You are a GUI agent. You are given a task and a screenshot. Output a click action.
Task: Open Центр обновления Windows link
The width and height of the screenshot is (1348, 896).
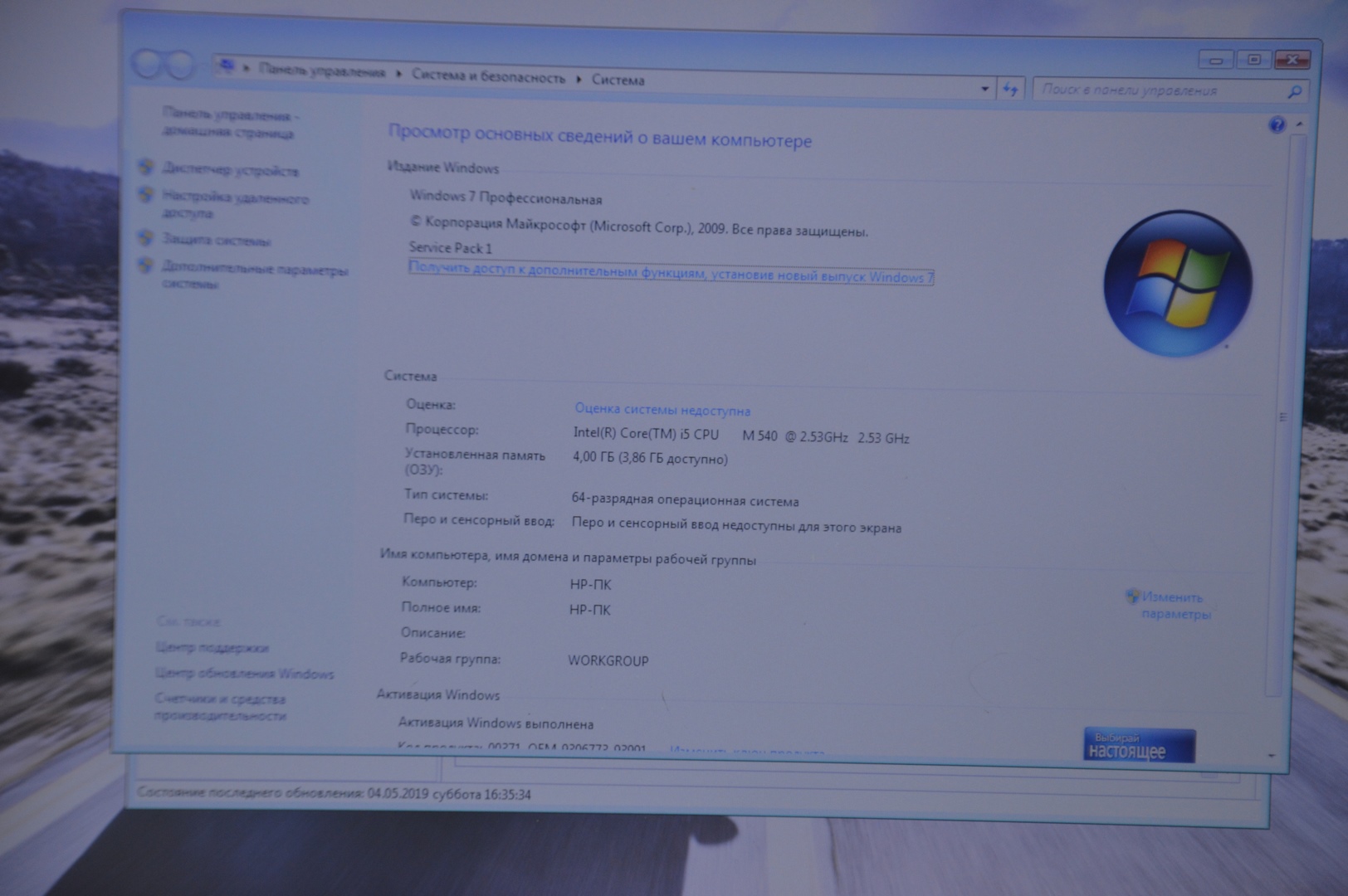click(x=244, y=673)
